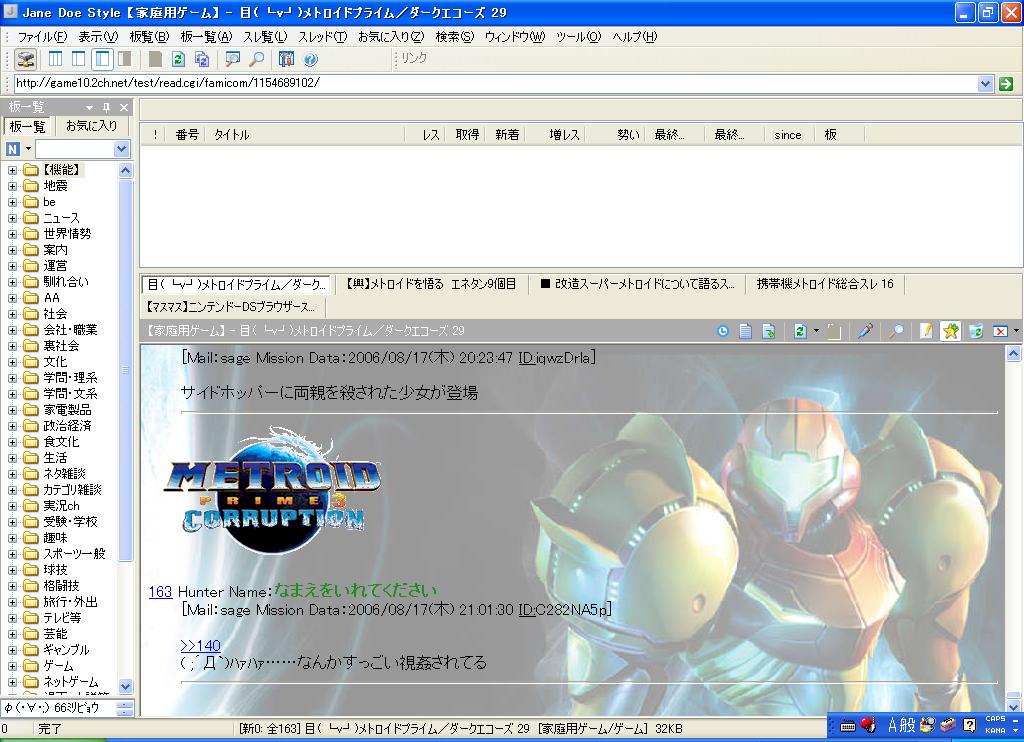Open the thread refresh dropdown arrow

816,331
